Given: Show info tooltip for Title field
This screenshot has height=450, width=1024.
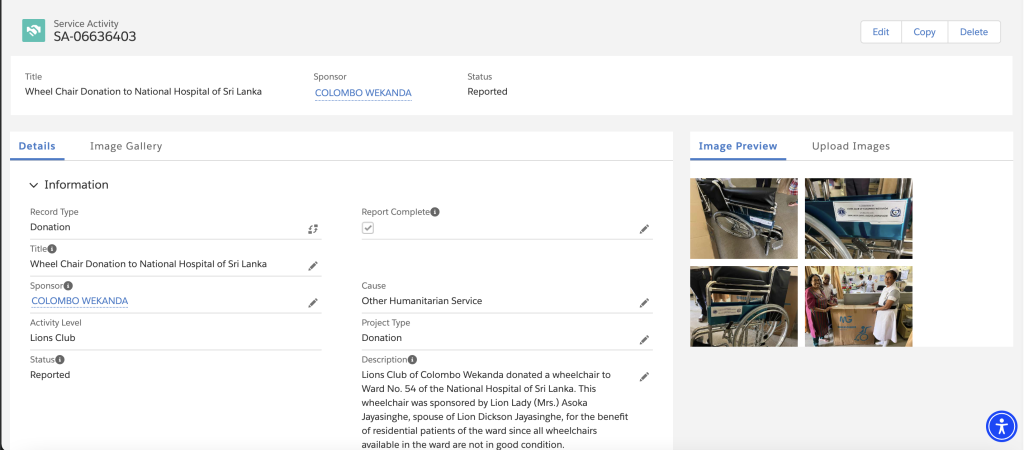Looking at the screenshot, I should (x=52, y=249).
